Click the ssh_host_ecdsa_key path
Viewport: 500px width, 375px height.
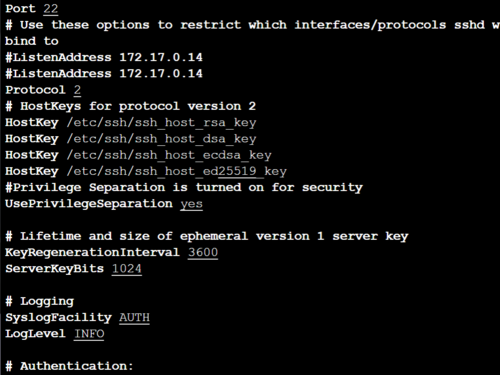tap(169, 155)
